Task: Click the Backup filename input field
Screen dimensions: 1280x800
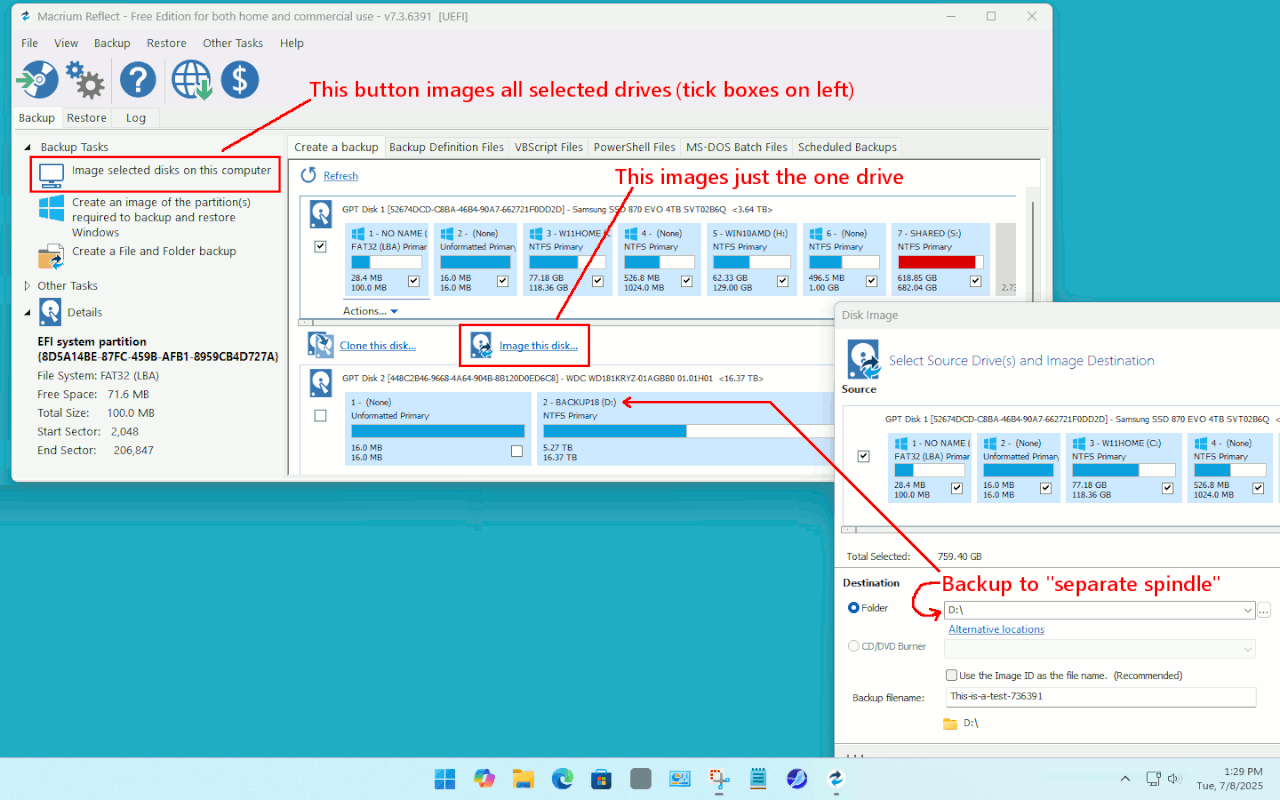Action: coord(1100,696)
